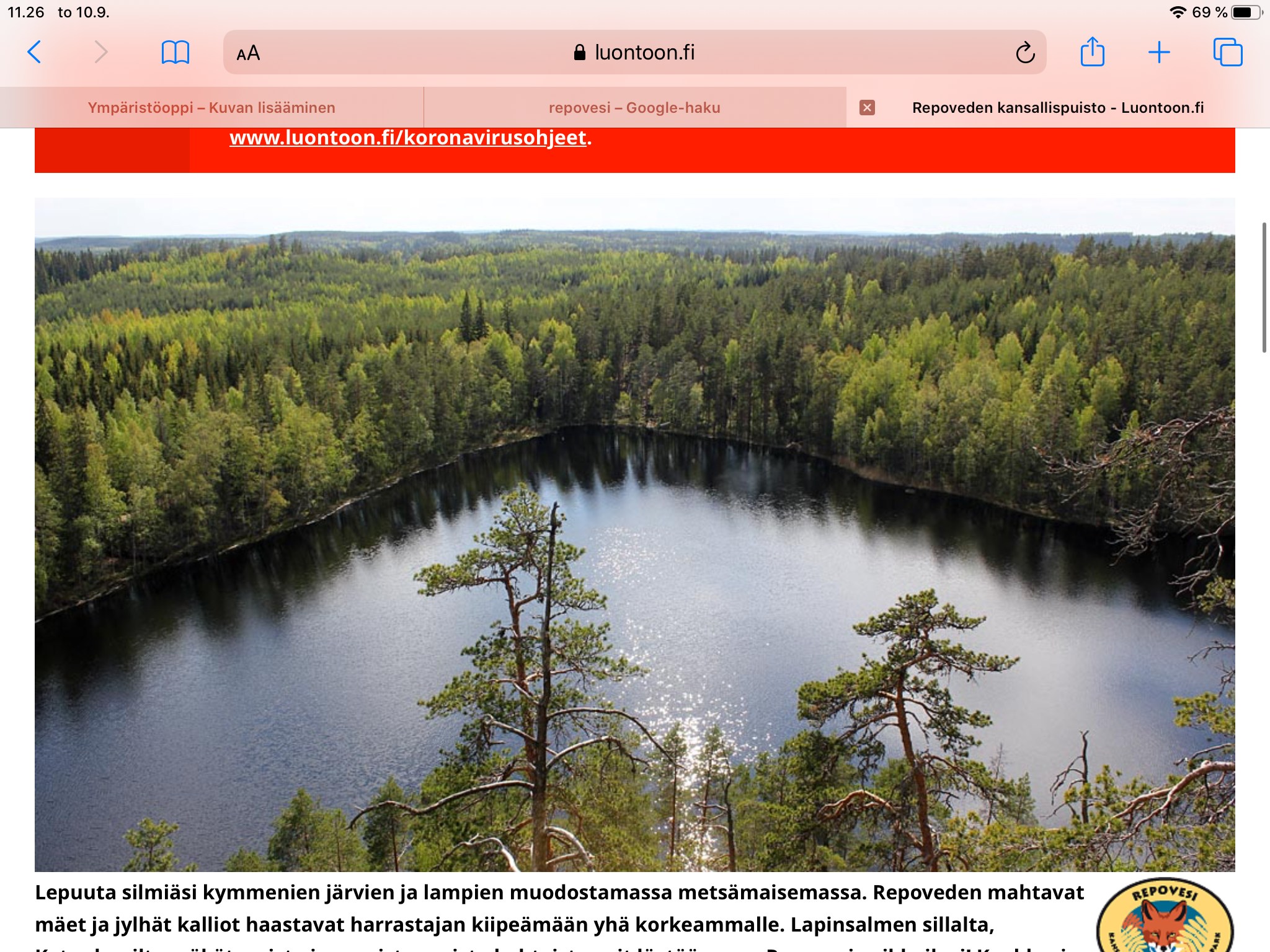
Task: Reload the page with refresh icon
Action: [1025, 52]
